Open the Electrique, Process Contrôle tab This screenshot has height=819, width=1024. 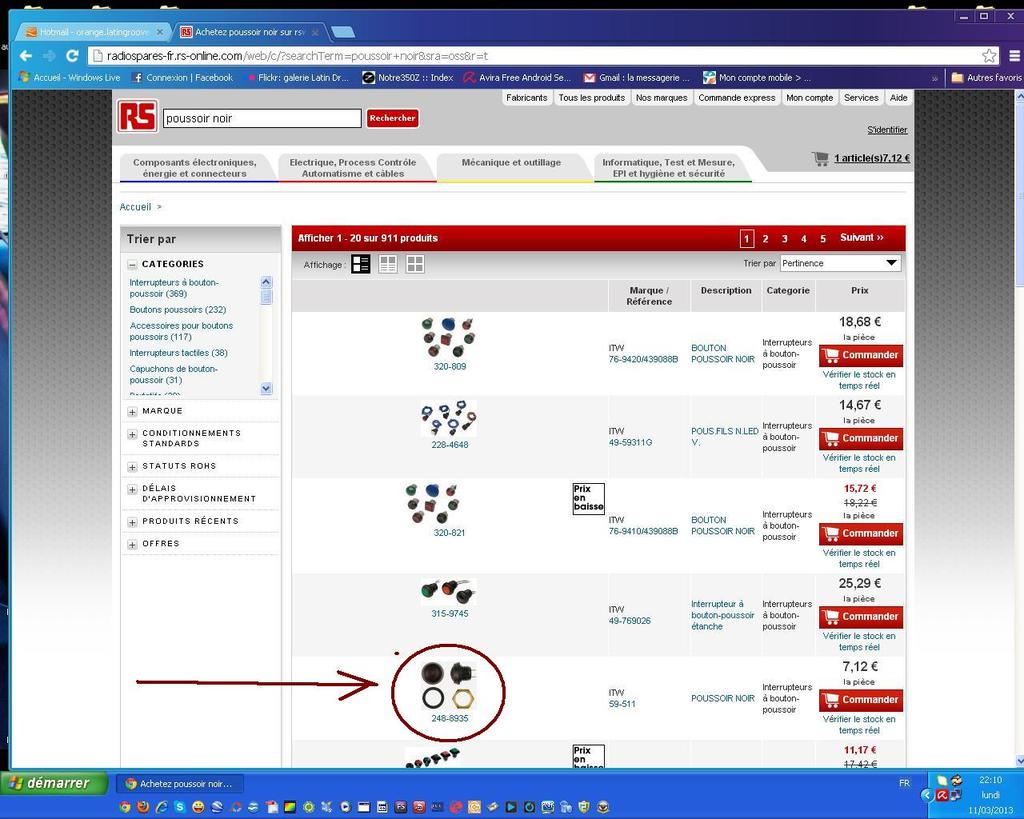point(353,168)
